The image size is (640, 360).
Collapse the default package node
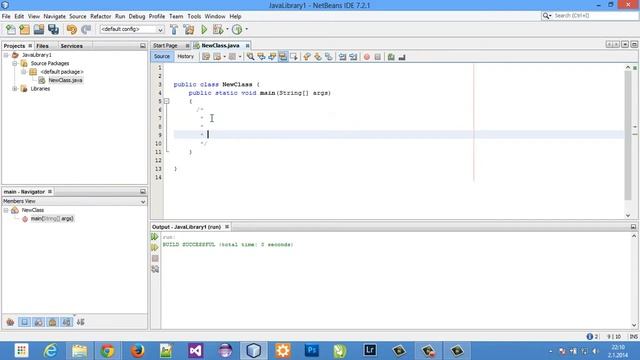(24, 72)
